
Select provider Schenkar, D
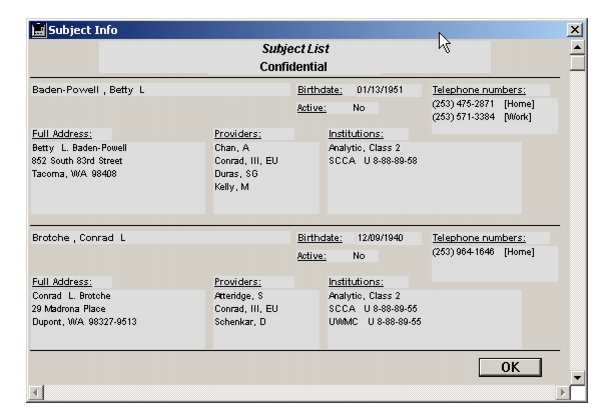point(240,322)
